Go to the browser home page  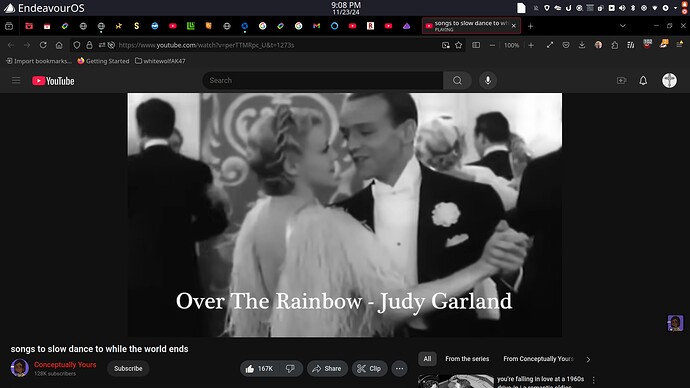click(x=59, y=45)
